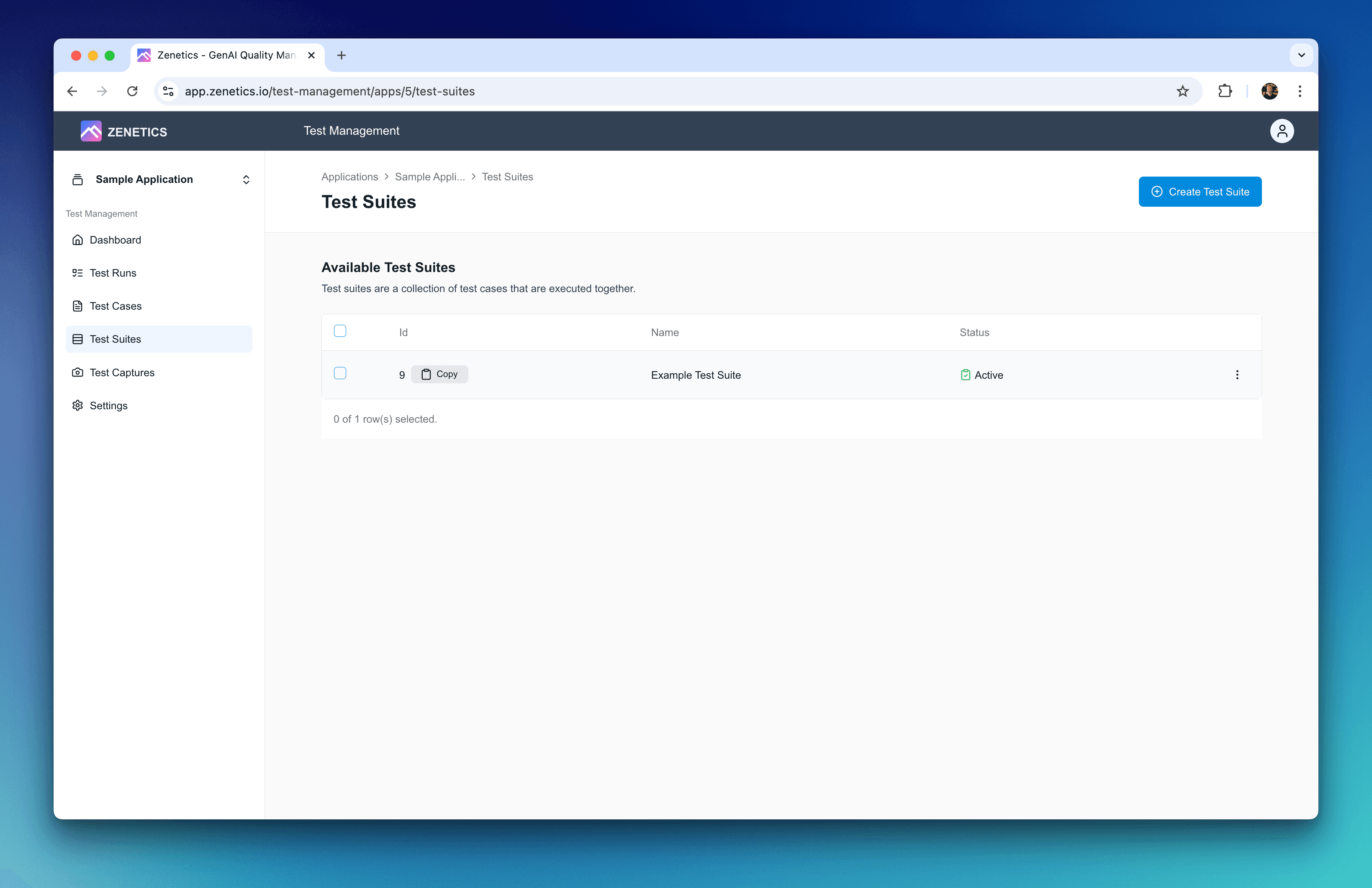Image resolution: width=1372 pixels, height=888 pixels.
Task: Expand the Sample Application switcher
Action: click(246, 179)
